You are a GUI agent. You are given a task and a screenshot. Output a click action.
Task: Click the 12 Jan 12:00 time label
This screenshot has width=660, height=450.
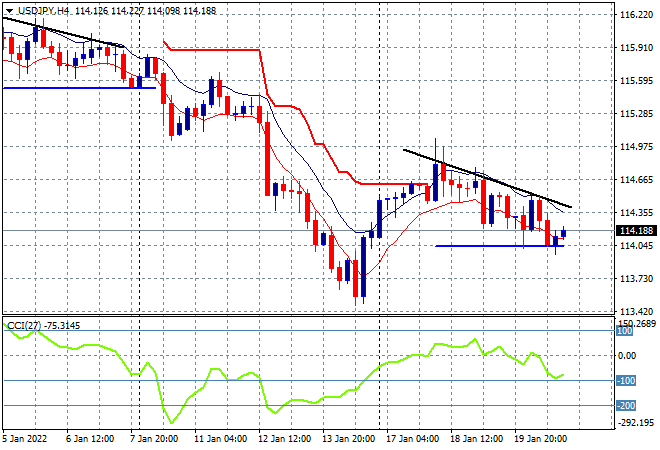(284, 439)
